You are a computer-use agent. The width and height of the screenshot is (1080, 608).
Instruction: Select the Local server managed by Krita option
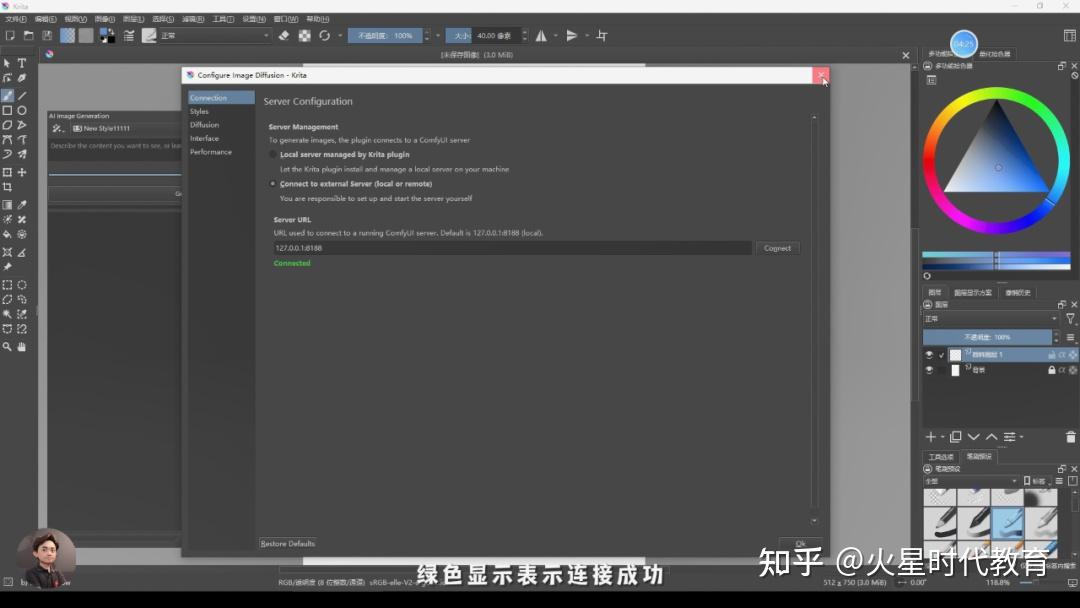tap(273, 154)
